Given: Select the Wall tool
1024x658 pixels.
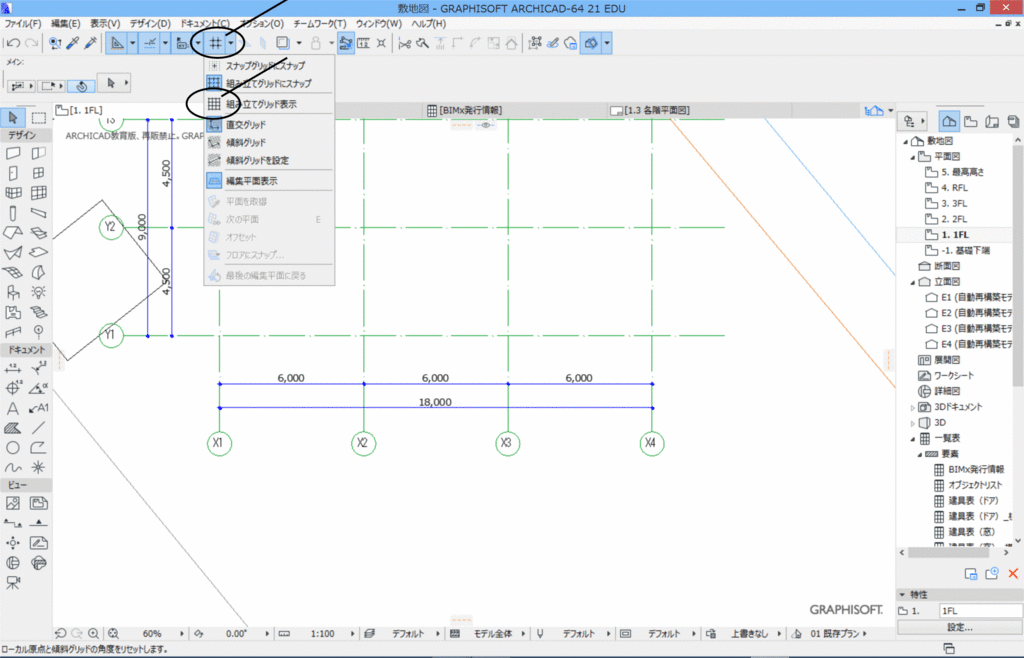Looking at the screenshot, I should click(x=13, y=153).
